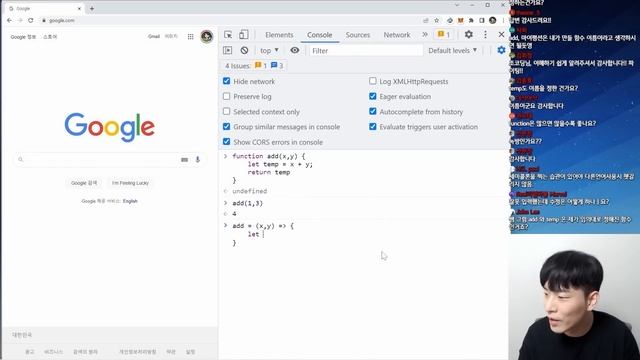This screenshot has width=640, height=360.
Task: Click the 'undefined' console output
Action: coord(249,191)
